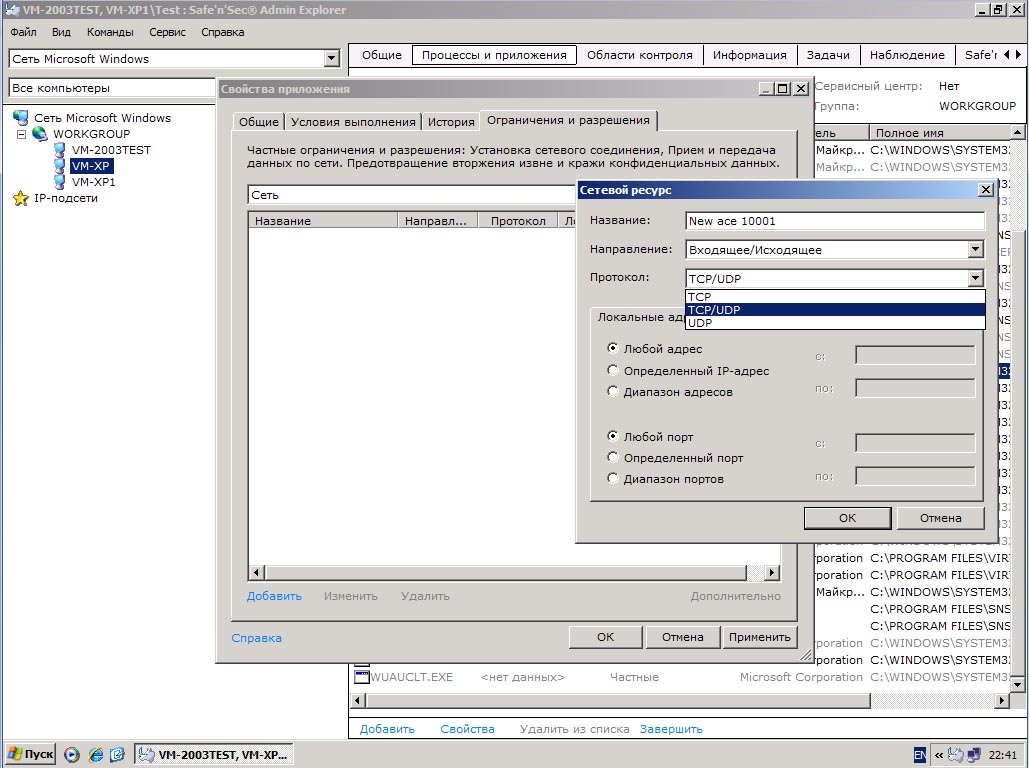Open Internet Explorer from quick launch
The image size is (1029, 768).
click(x=95, y=754)
